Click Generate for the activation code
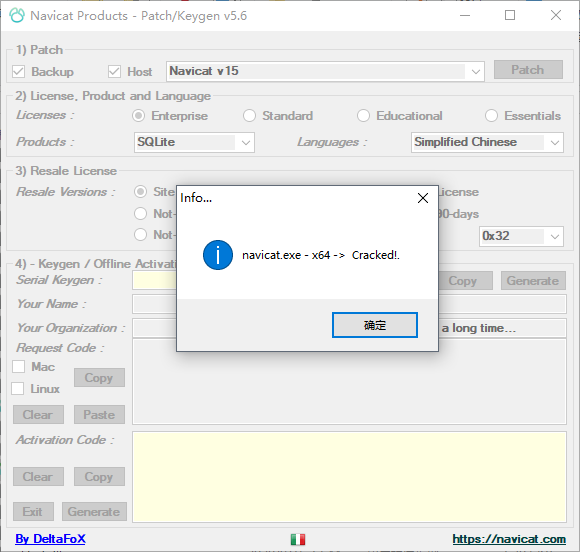Viewport: 580px width, 552px height. 94,511
